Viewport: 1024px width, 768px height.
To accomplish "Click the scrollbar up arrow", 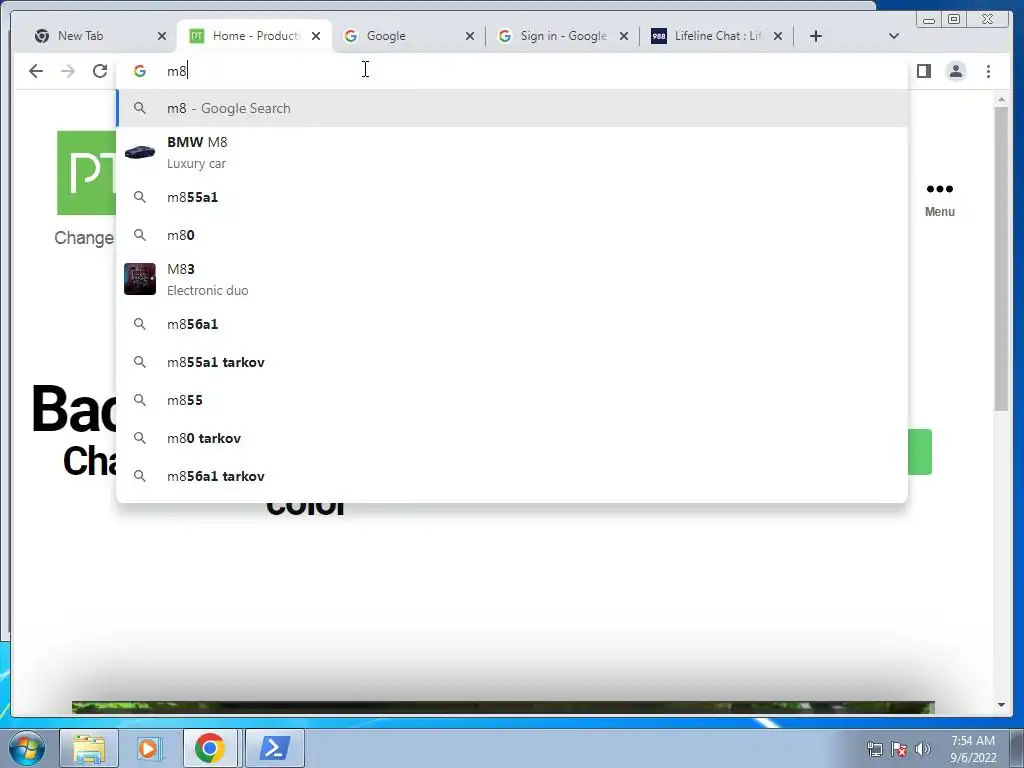I will click(x=1001, y=99).
